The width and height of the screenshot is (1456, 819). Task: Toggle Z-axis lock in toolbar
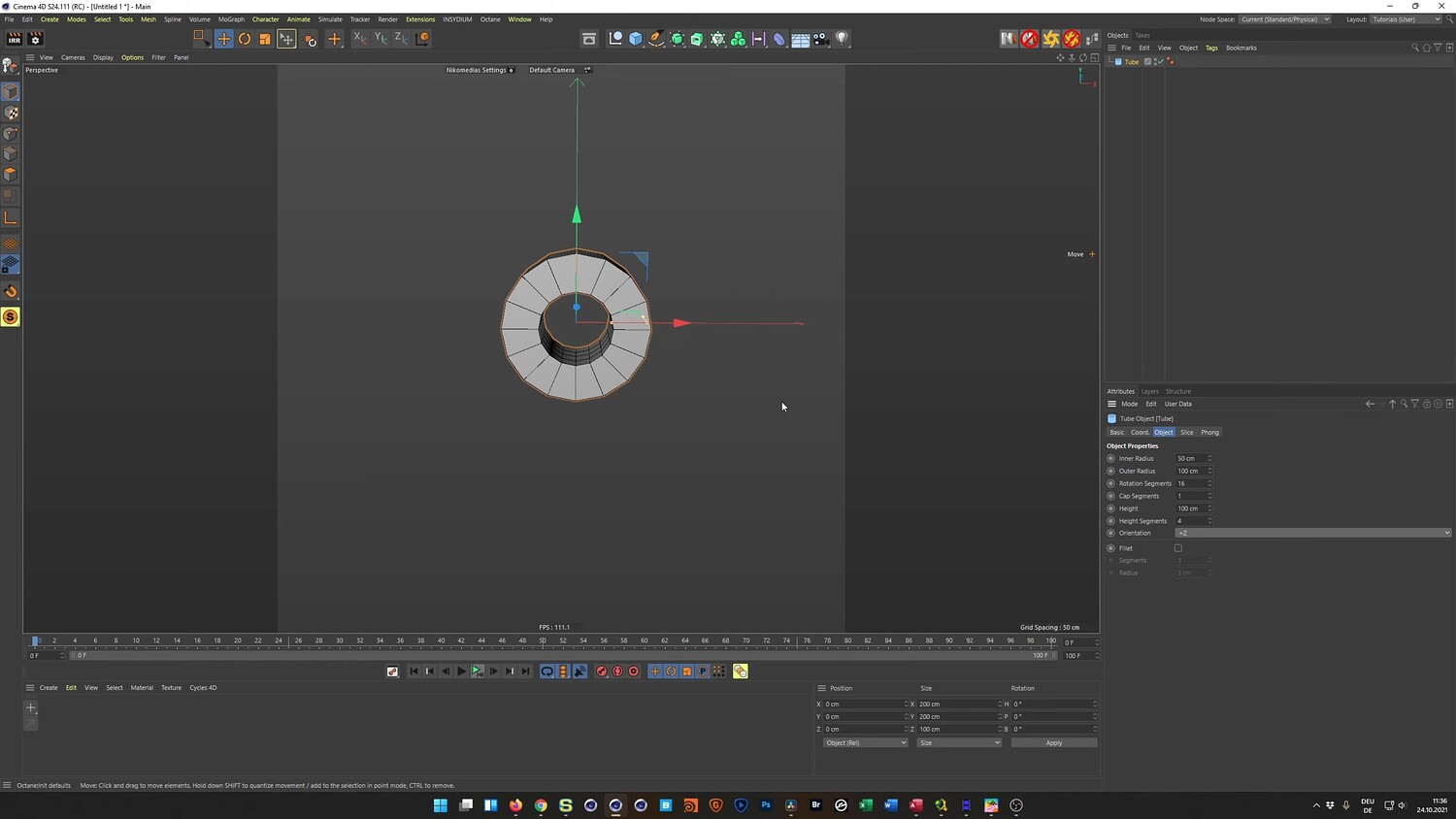point(401,39)
